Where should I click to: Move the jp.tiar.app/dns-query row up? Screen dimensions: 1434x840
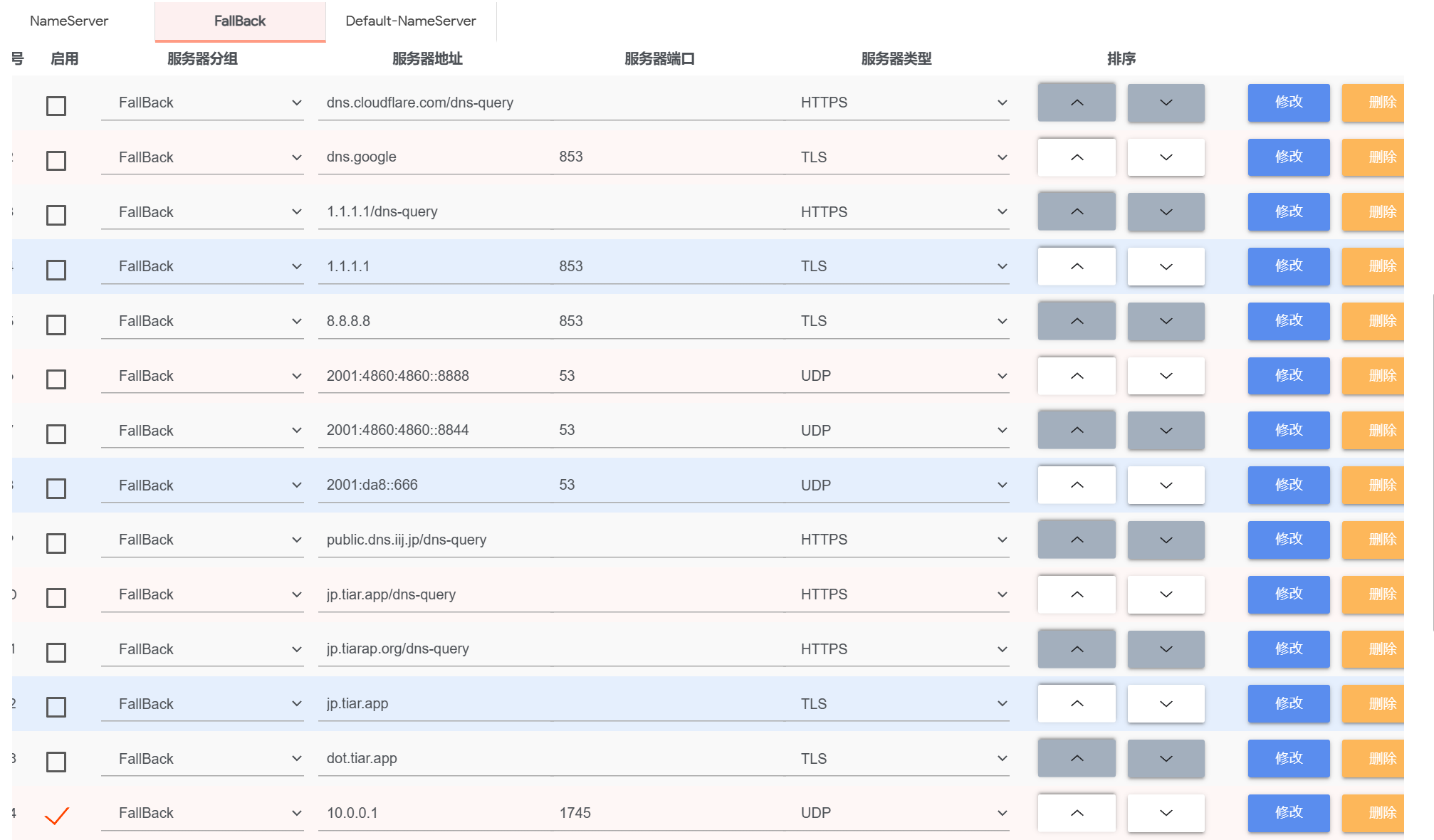coord(1076,594)
